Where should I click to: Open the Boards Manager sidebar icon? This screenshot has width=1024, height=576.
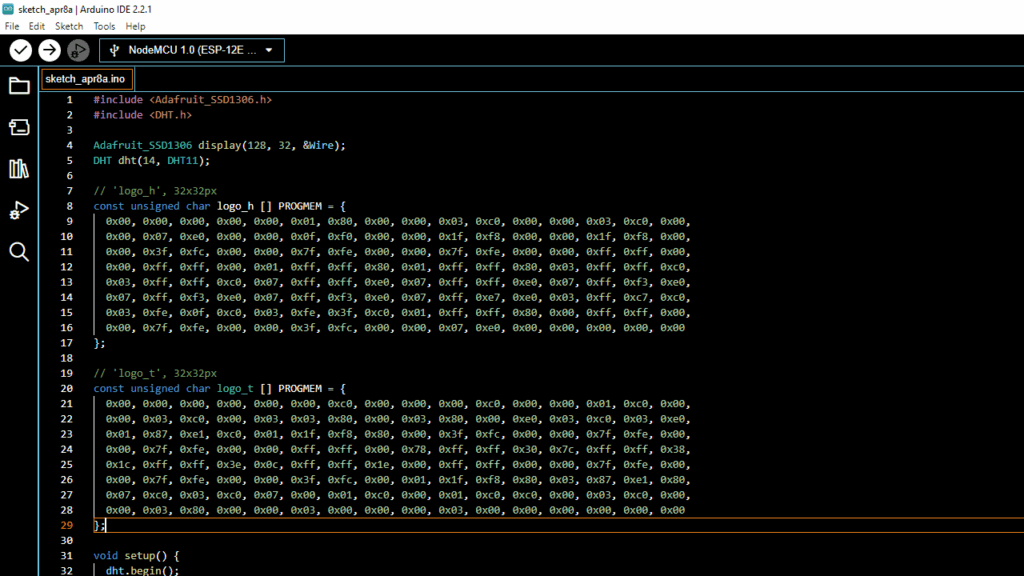click(19, 127)
